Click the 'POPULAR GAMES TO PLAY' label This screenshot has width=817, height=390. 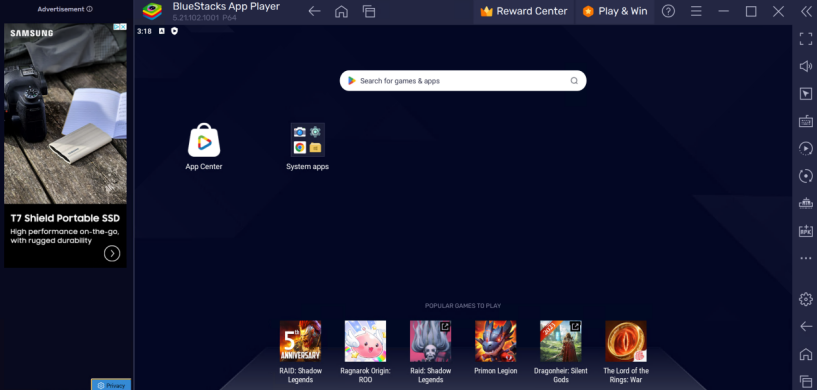(x=463, y=306)
